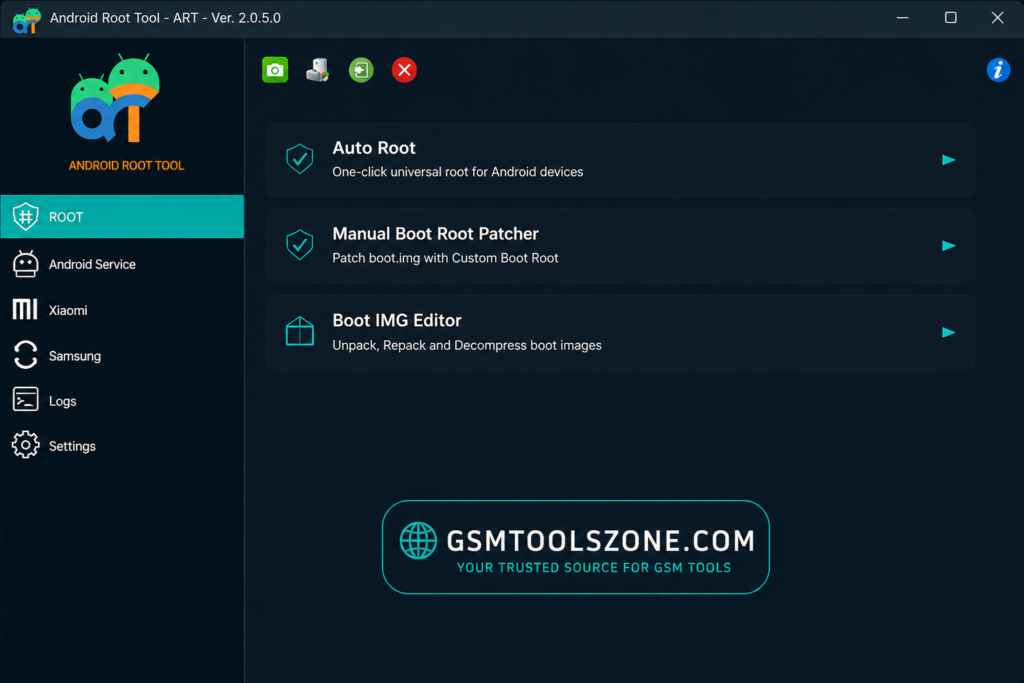Open the Boot IMG Editor title

click(x=397, y=321)
